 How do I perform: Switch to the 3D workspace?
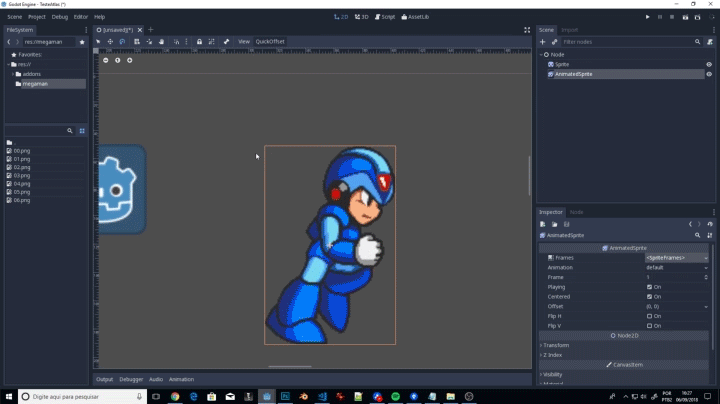pyautogui.click(x=361, y=17)
